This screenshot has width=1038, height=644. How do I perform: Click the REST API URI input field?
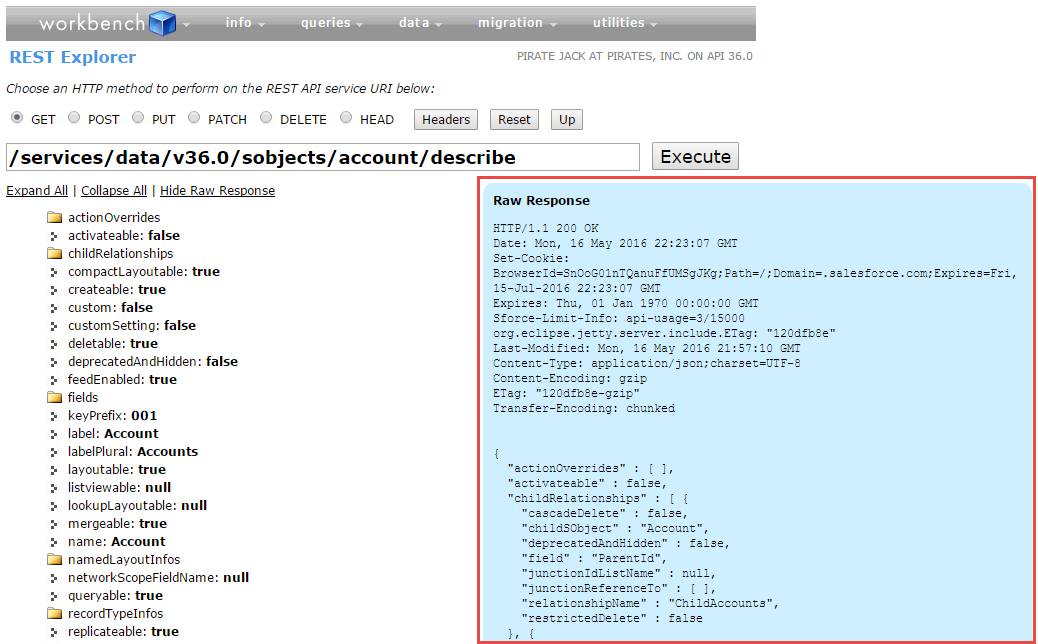[x=323, y=157]
